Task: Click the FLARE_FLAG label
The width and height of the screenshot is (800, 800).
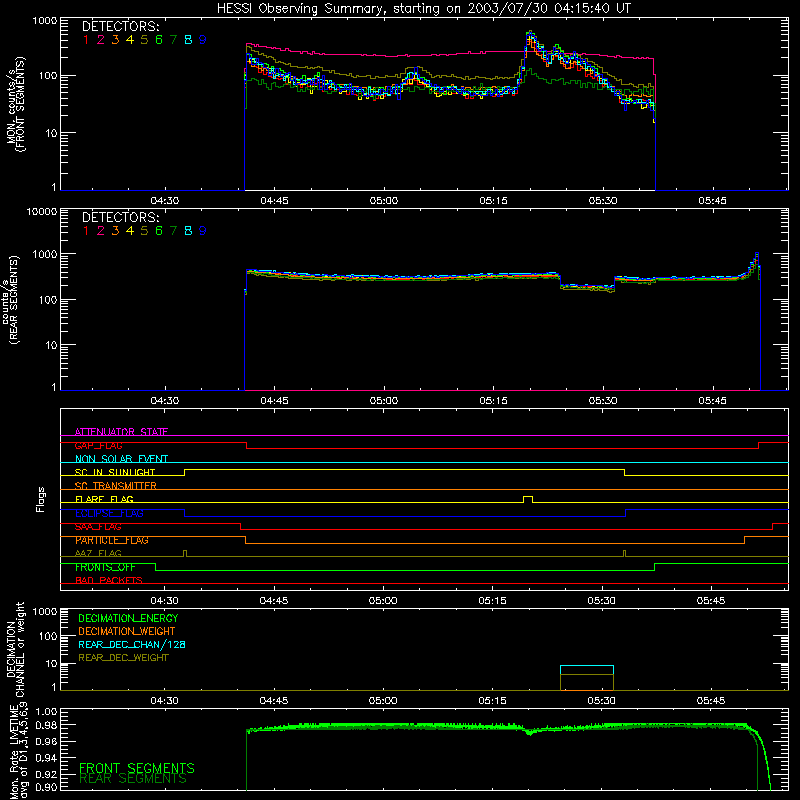Action: click(104, 499)
